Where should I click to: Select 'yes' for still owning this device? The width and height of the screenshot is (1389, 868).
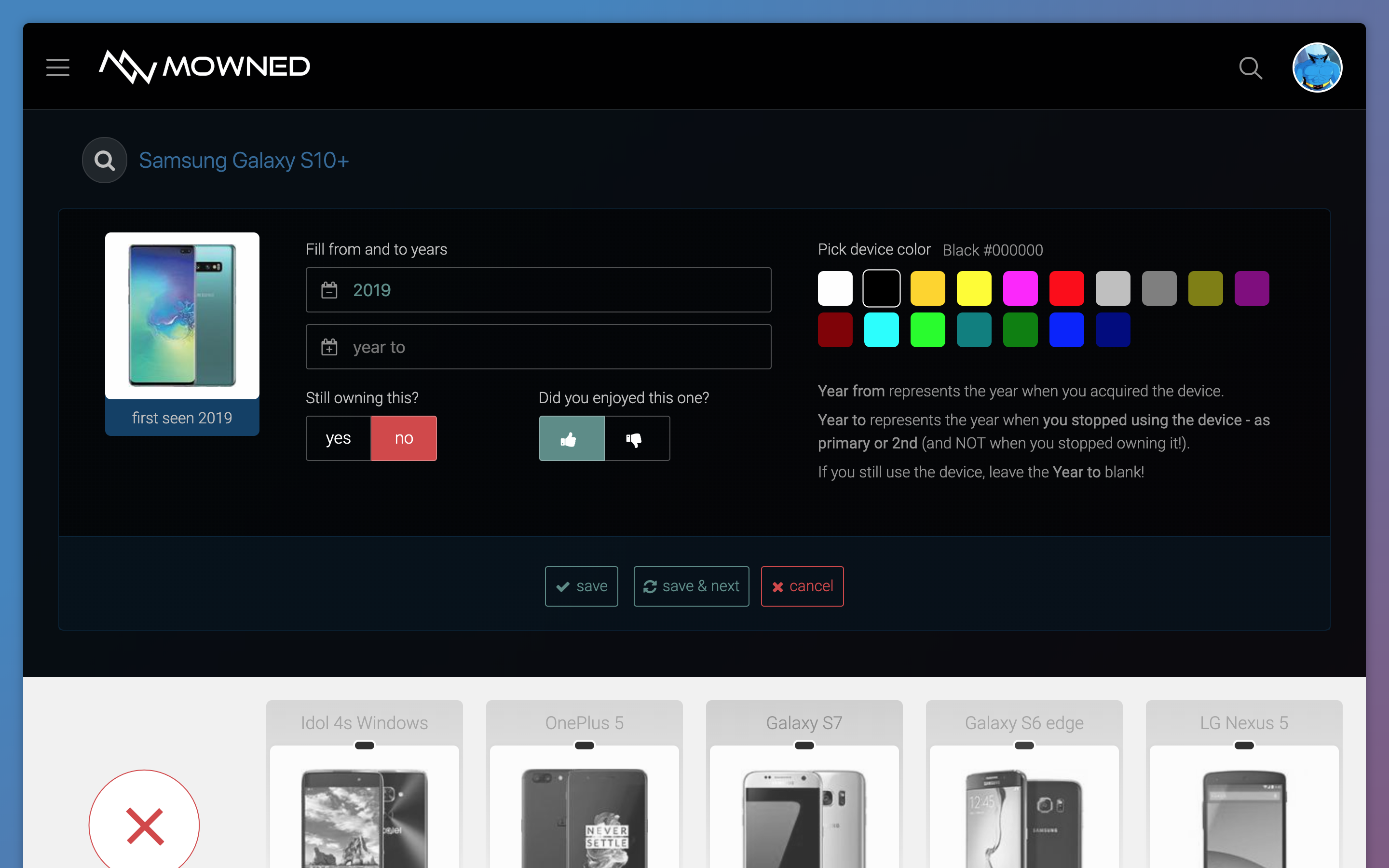[338, 438]
